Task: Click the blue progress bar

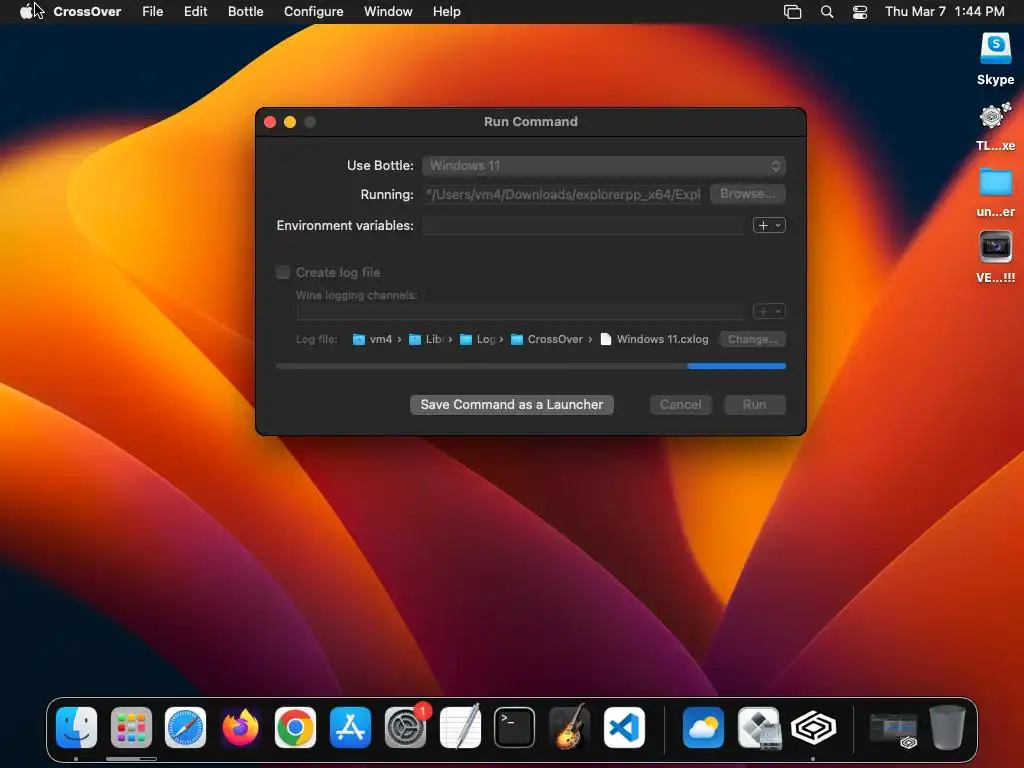Action: click(x=736, y=366)
